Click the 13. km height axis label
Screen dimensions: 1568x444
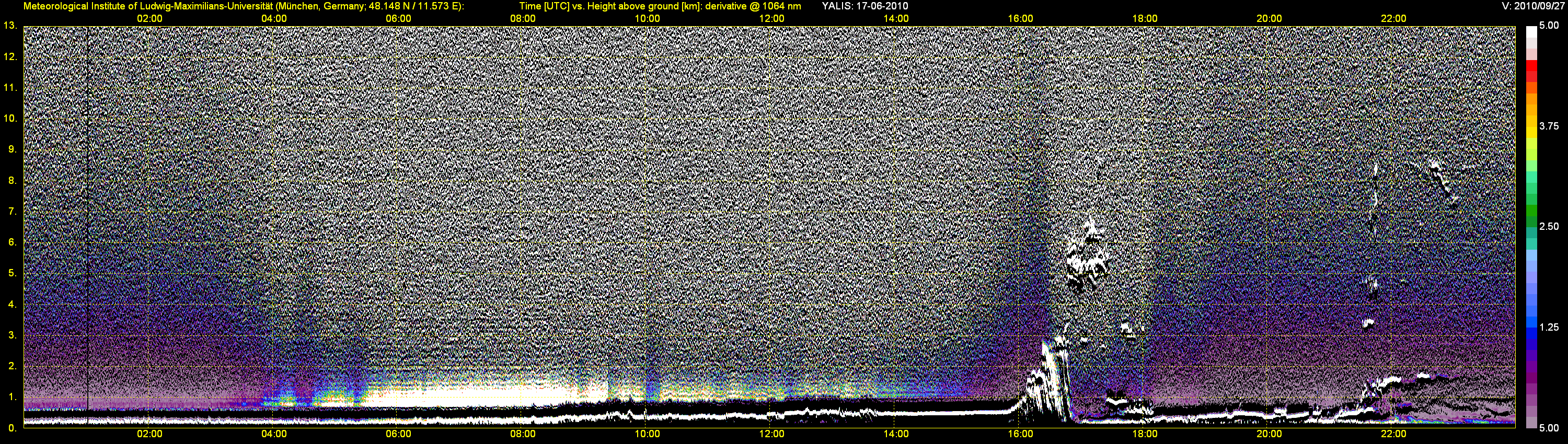10,26
